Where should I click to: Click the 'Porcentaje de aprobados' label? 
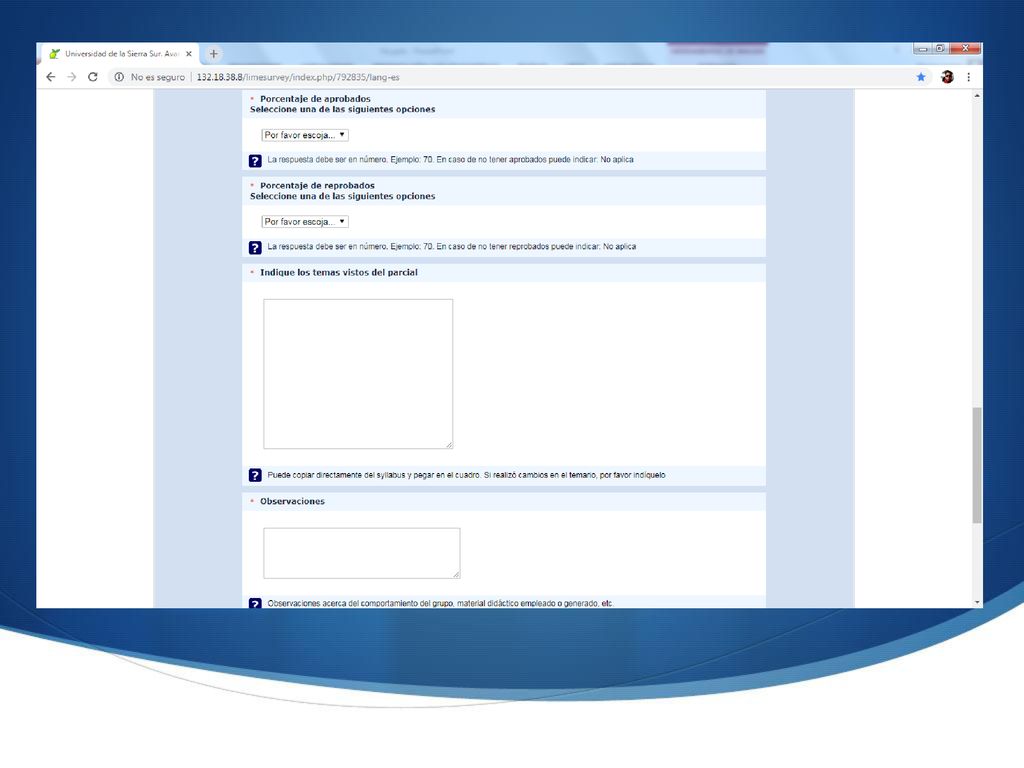point(315,99)
